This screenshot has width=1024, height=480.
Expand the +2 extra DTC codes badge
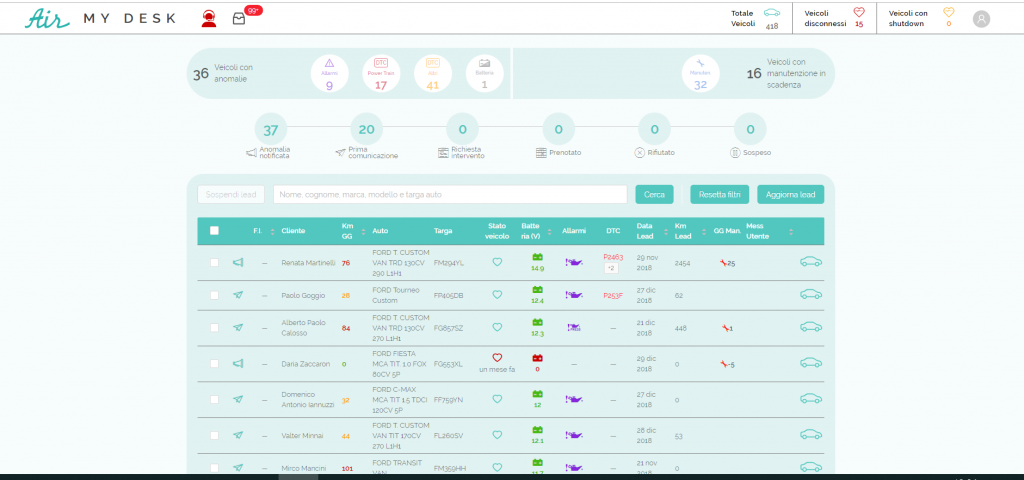pyautogui.click(x=611, y=268)
